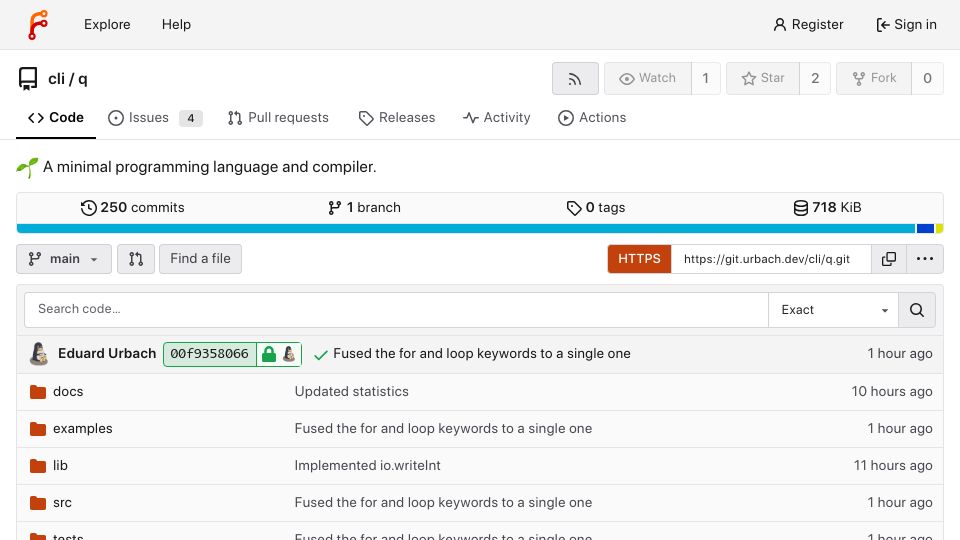Click the 718 KiB repository size
The image size is (960, 540).
pyautogui.click(x=827, y=208)
